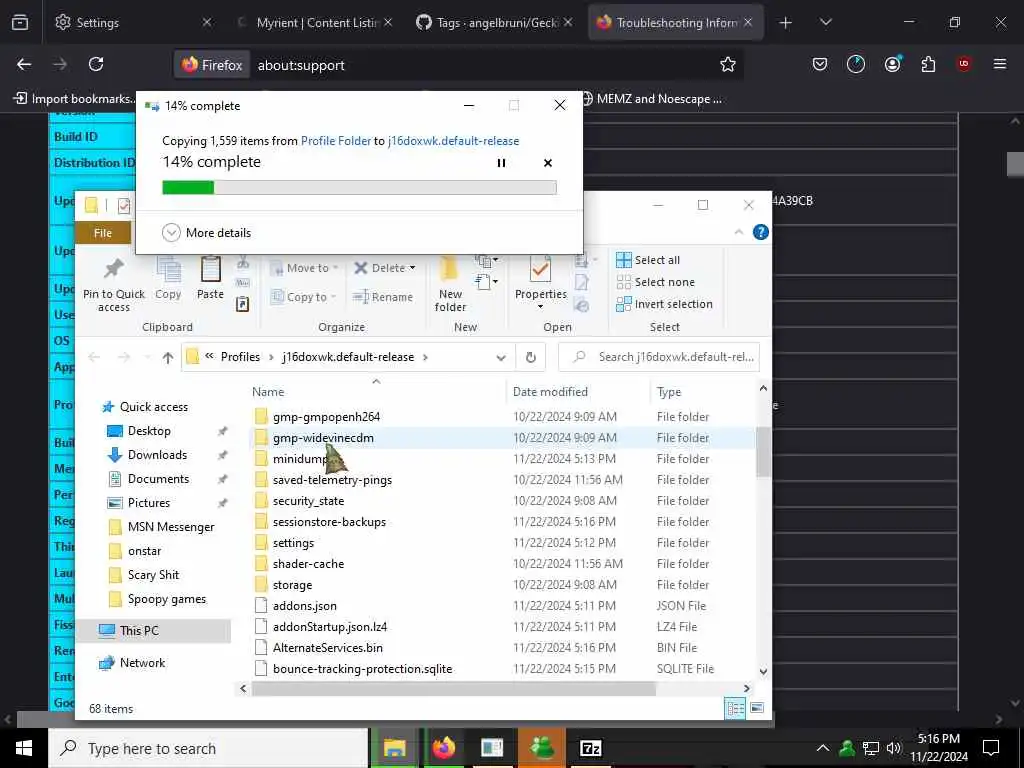Open Firefox application hamburger menu

(x=999, y=64)
